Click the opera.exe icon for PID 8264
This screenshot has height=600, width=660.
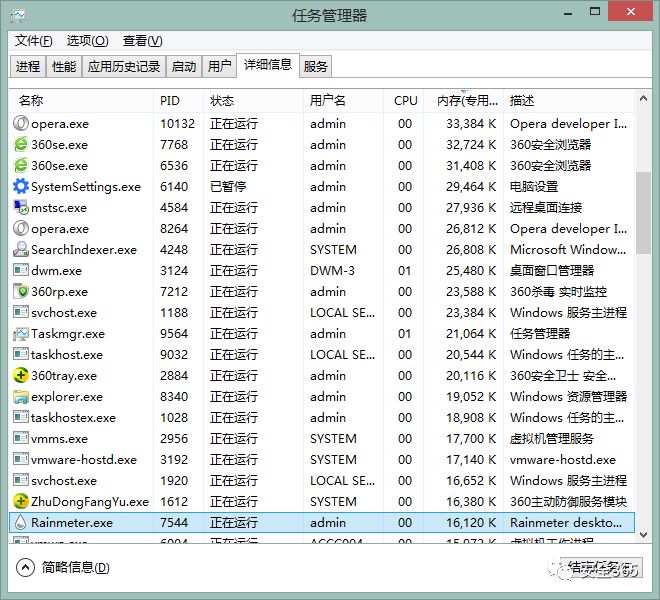[21, 228]
